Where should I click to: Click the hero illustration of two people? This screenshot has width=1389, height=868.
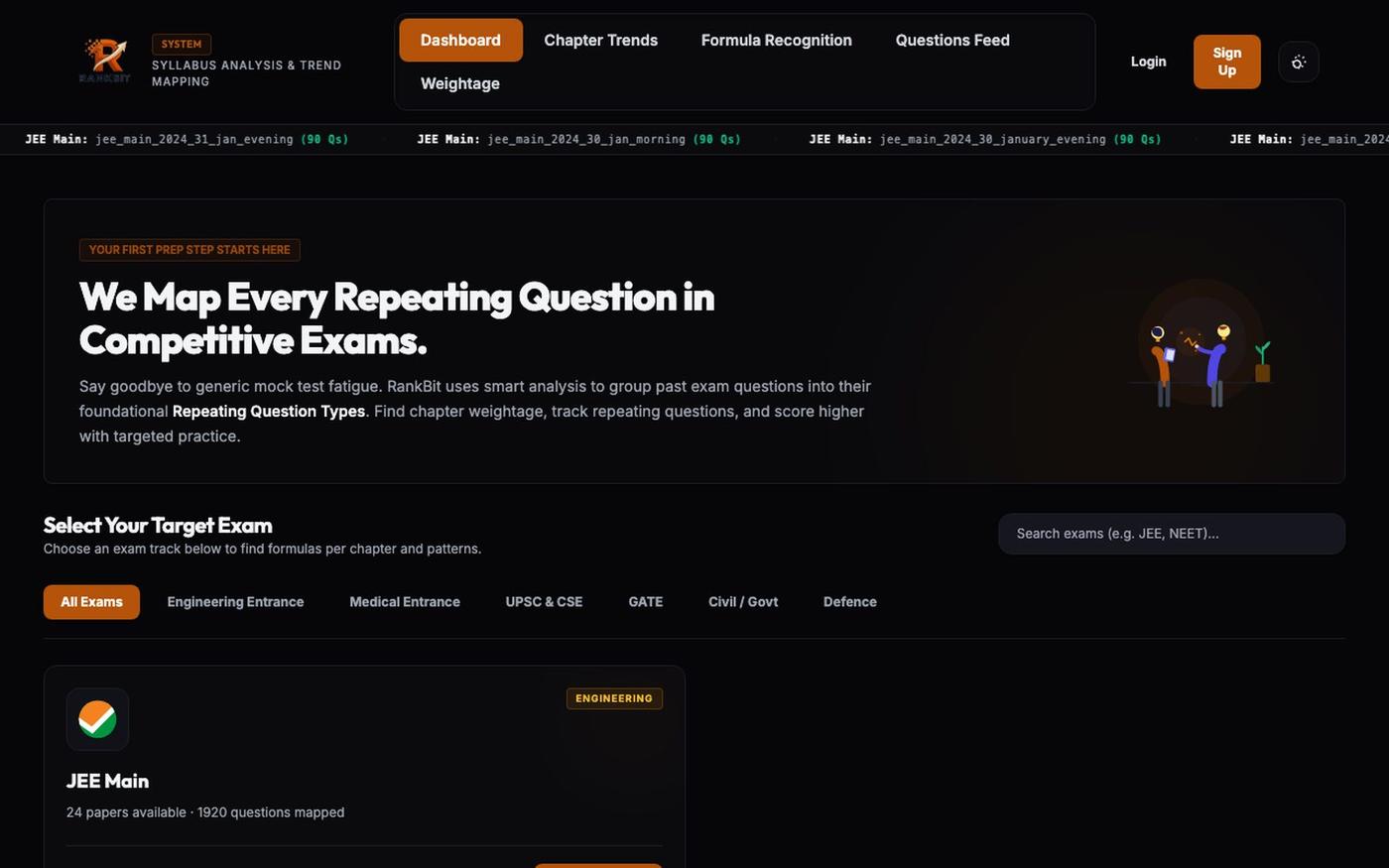click(x=1200, y=343)
